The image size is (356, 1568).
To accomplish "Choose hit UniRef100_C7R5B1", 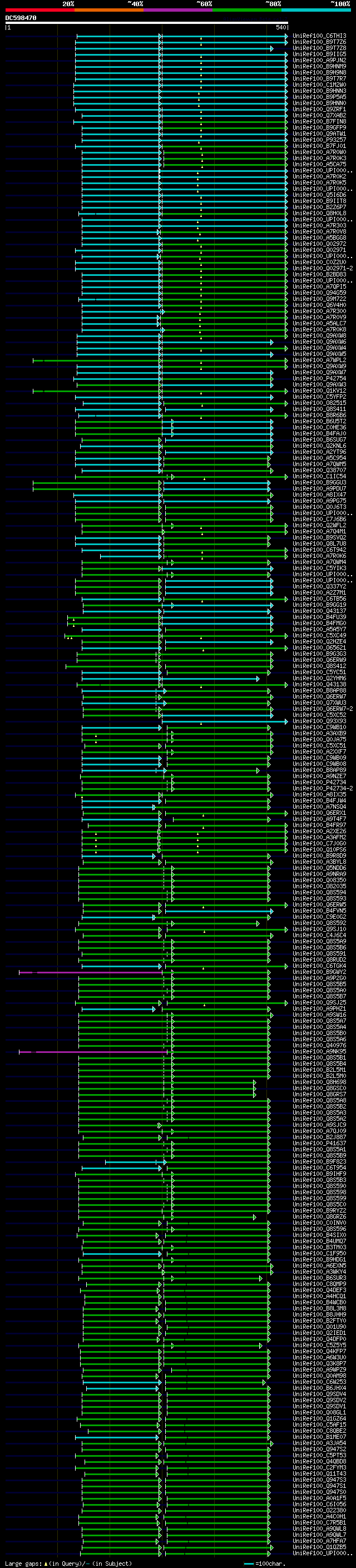I will pyautogui.click(x=319, y=1523).
